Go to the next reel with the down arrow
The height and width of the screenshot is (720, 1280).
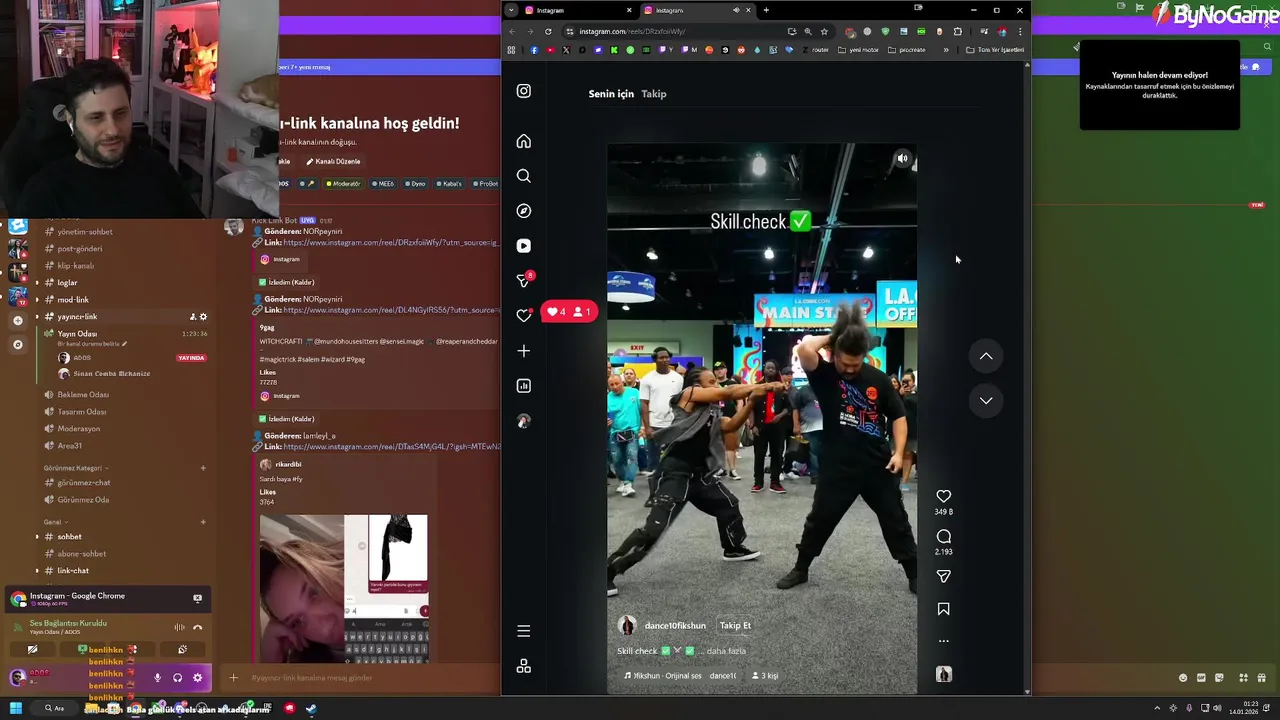pos(986,400)
